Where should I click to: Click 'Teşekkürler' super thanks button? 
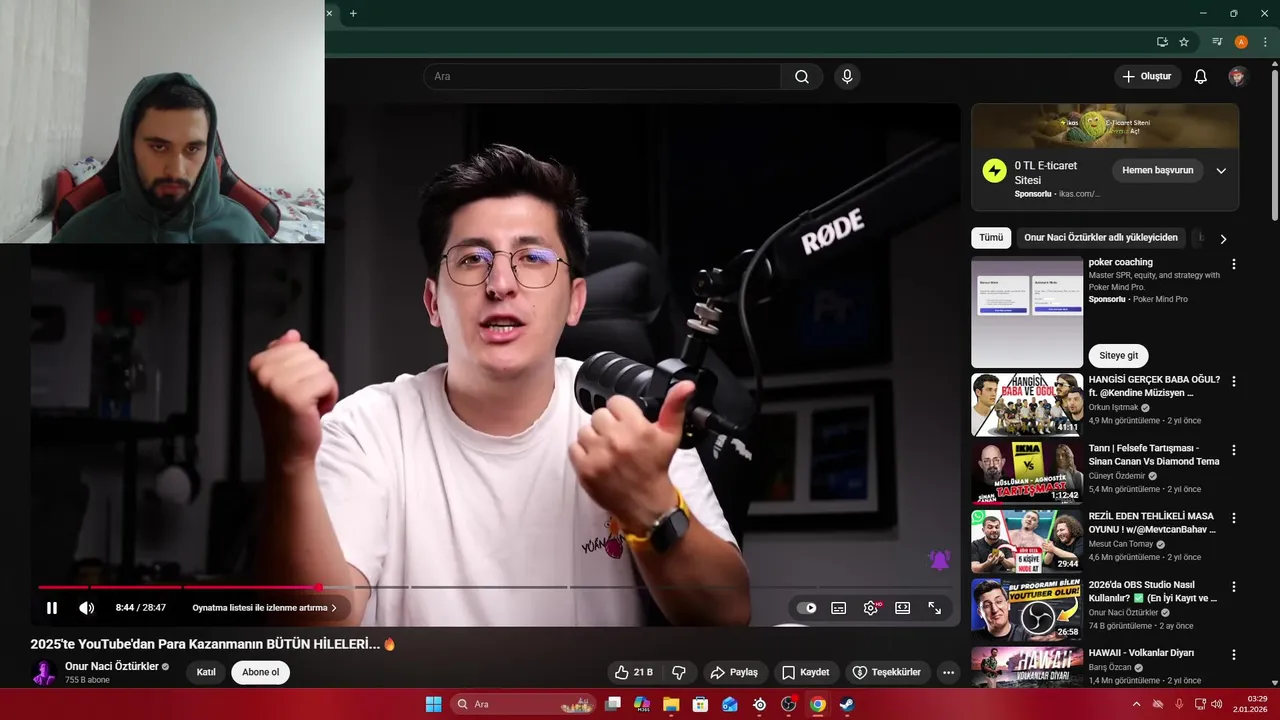887,672
